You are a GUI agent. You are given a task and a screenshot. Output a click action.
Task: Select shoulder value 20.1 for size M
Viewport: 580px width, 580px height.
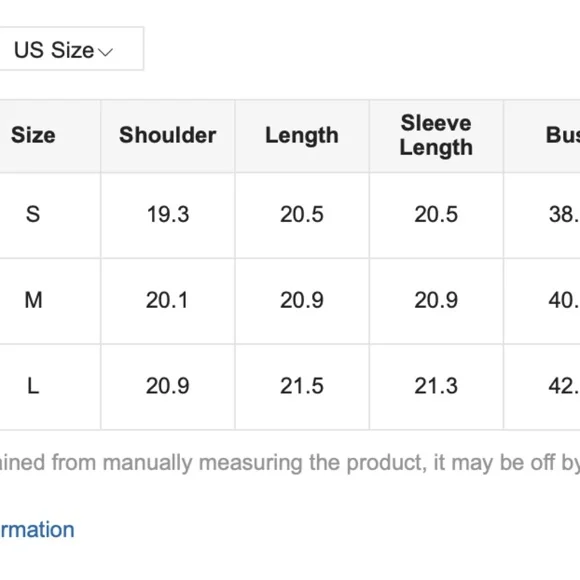coord(167,300)
